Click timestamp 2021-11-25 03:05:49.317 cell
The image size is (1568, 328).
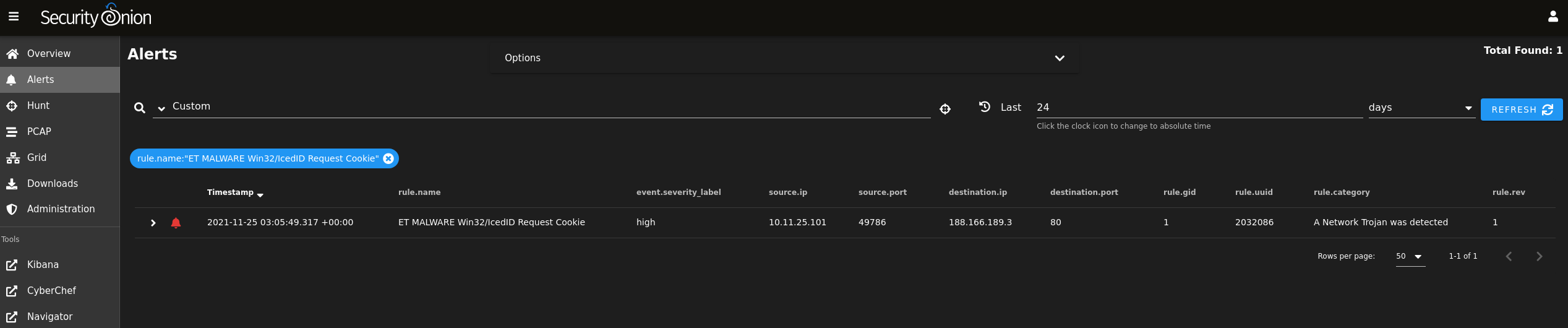280,222
